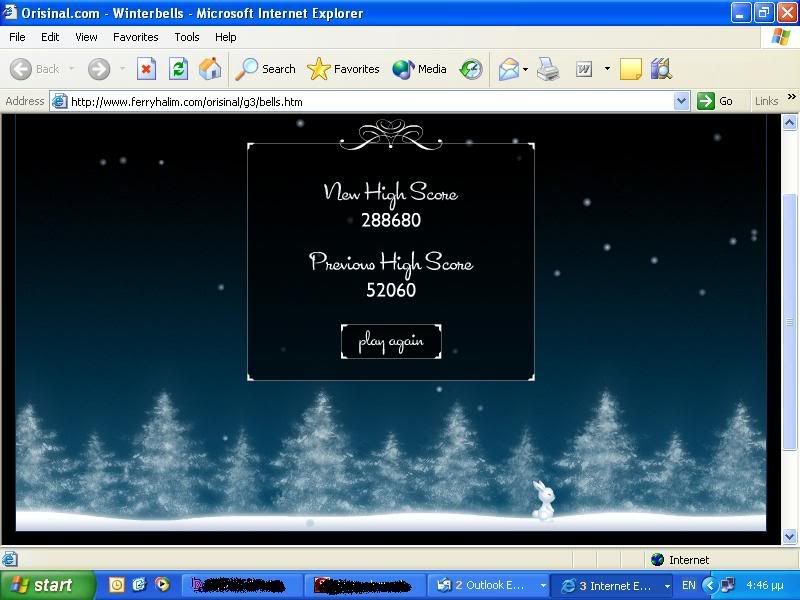Image resolution: width=800 pixels, height=600 pixels.
Task: Expand the Forward history dropdown arrow
Action: click(x=122, y=69)
